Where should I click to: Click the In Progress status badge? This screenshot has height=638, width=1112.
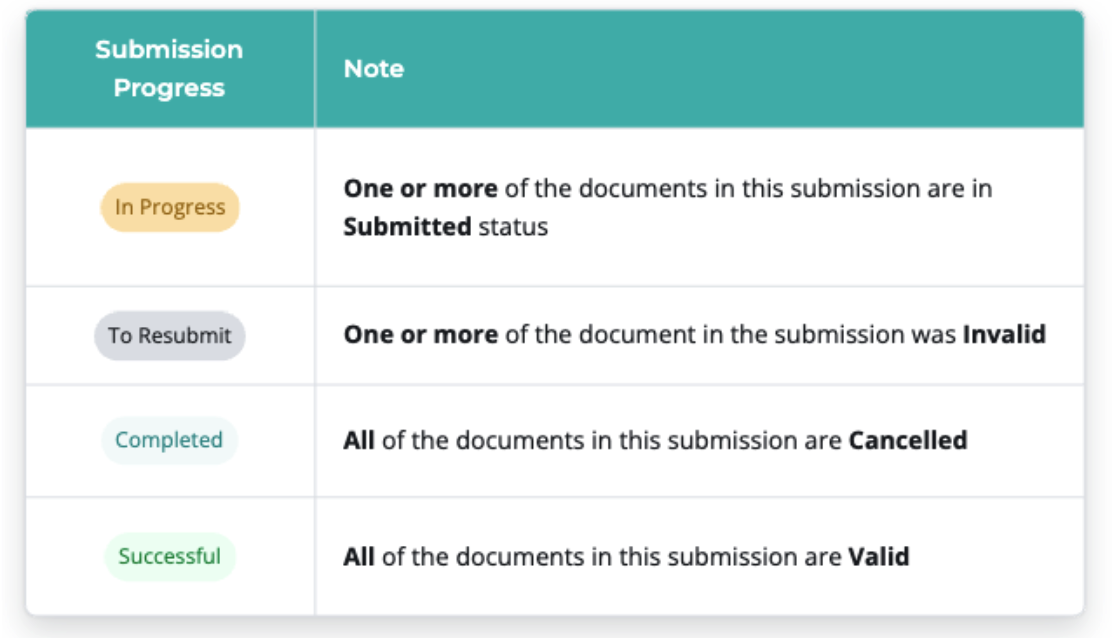169,207
